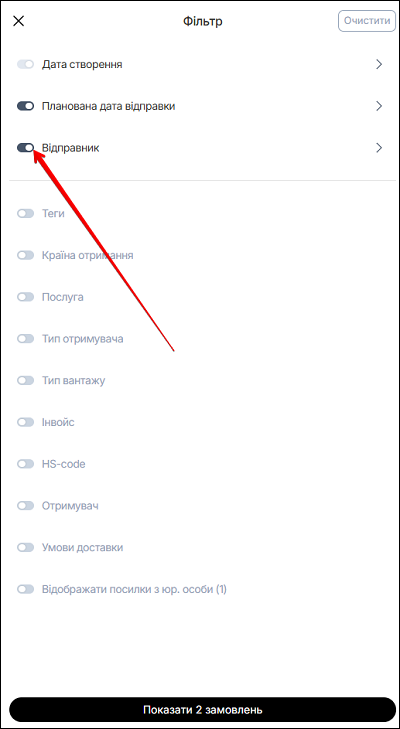The width and height of the screenshot is (400, 729).
Task: Activate the Інвойс filter switch
Action: coord(26,422)
